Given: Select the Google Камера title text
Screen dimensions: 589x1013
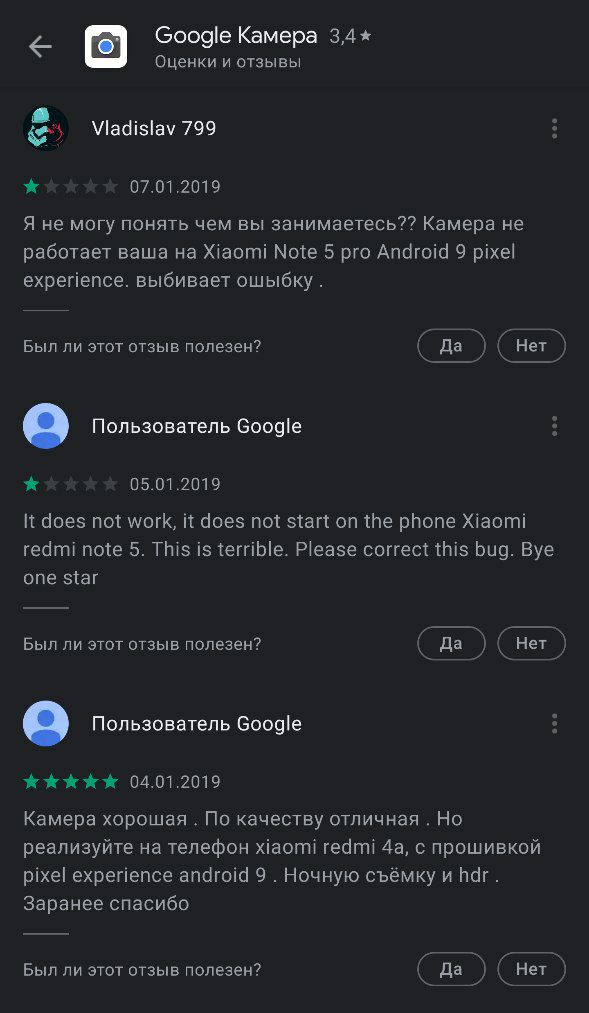Looking at the screenshot, I should pos(236,36).
